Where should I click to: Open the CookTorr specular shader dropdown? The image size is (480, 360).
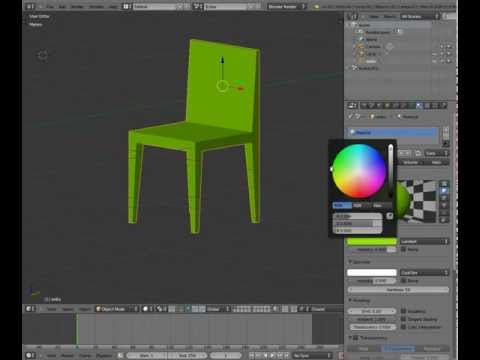click(424, 273)
